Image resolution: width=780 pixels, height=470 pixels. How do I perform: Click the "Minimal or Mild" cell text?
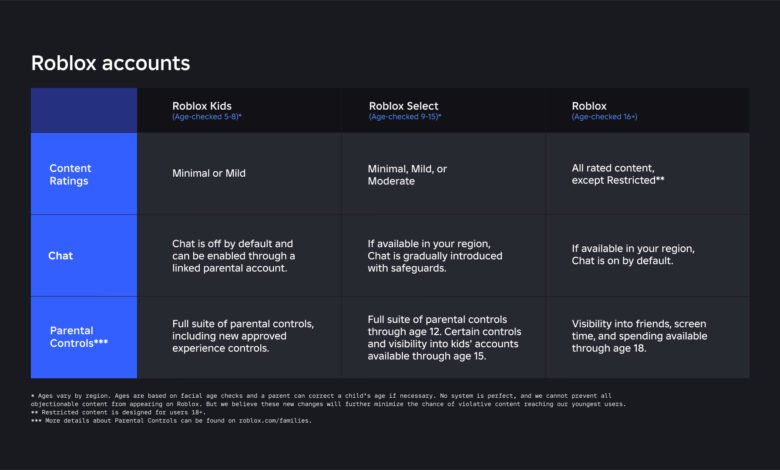208,173
